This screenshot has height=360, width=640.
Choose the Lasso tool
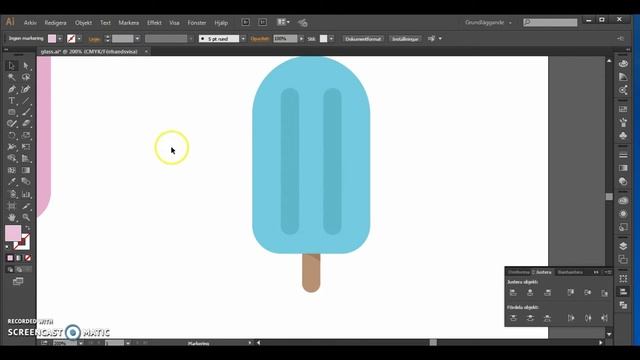point(26,78)
